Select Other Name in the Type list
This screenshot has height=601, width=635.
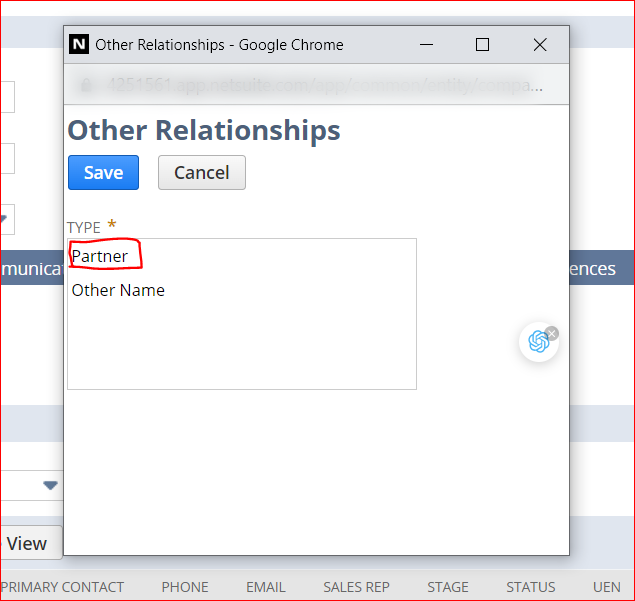pyautogui.click(x=118, y=290)
